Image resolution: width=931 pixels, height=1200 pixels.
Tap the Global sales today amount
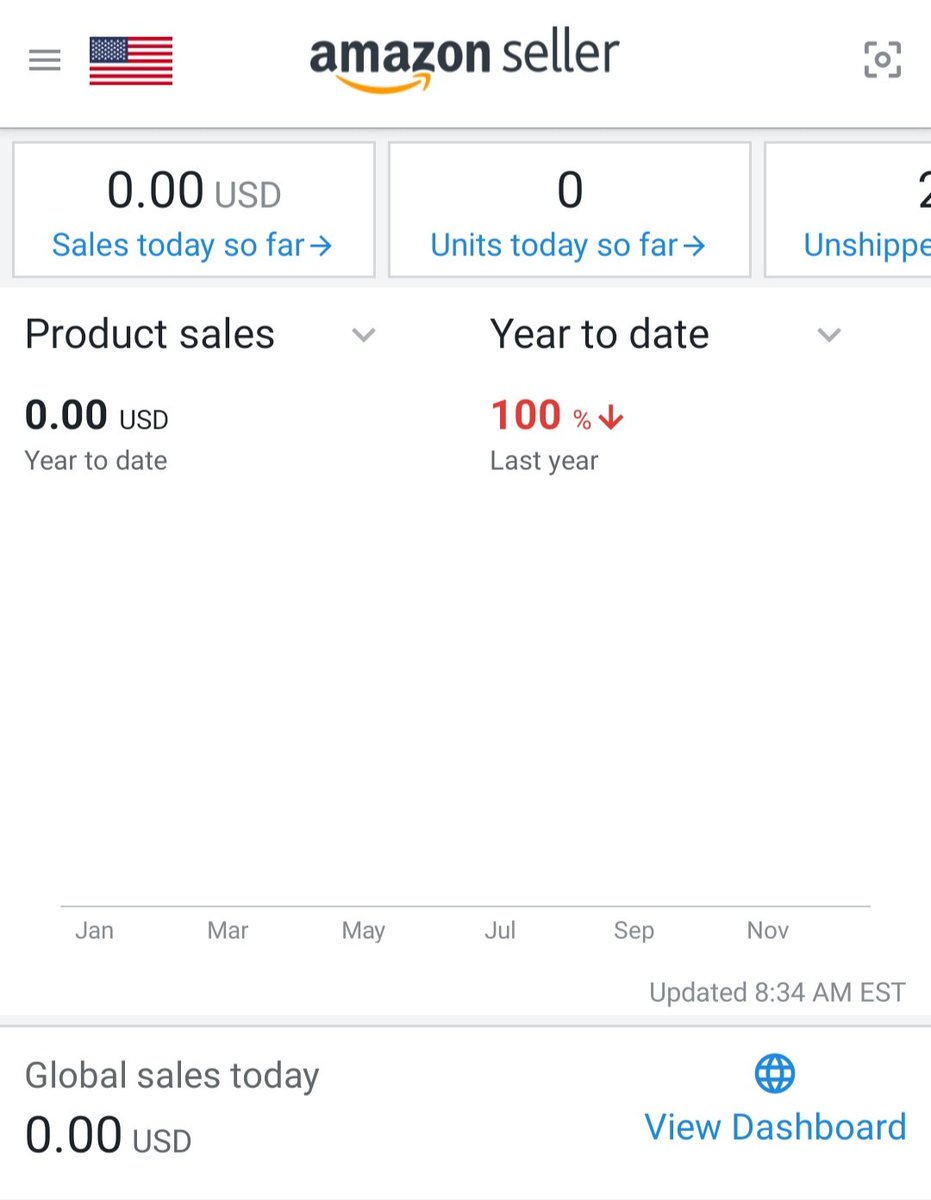pyautogui.click(x=108, y=1136)
